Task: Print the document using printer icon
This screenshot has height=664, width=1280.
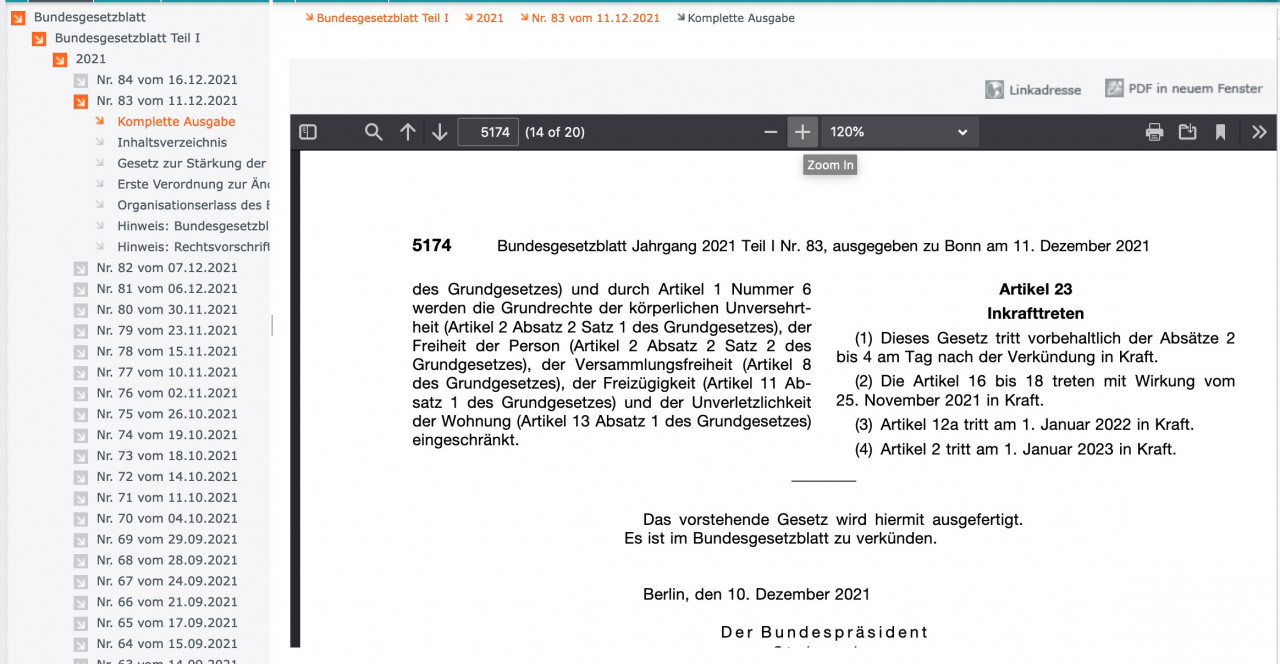Action: (1154, 132)
